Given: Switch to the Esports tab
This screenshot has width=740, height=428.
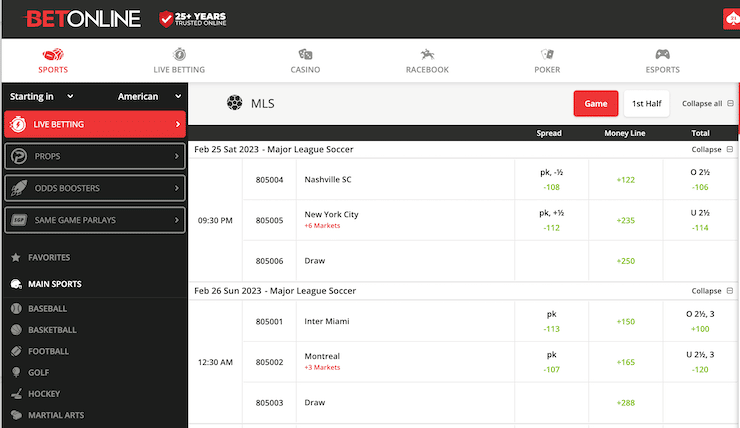Looking at the screenshot, I should point(663,60).
